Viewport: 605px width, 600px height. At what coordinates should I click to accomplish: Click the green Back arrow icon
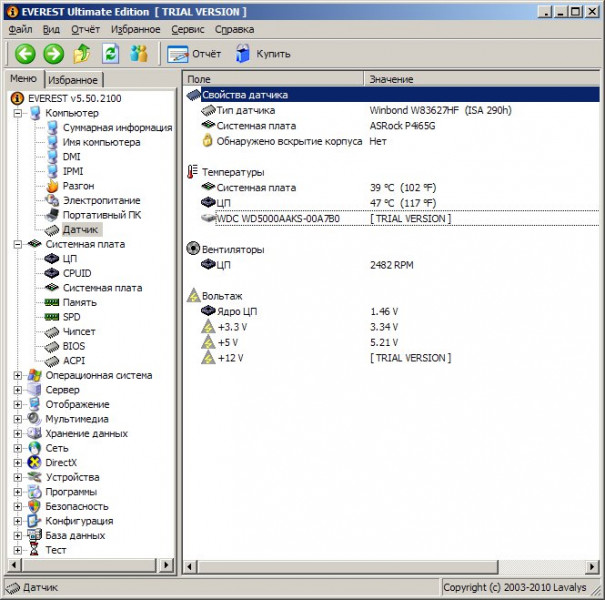pos(25,54)
